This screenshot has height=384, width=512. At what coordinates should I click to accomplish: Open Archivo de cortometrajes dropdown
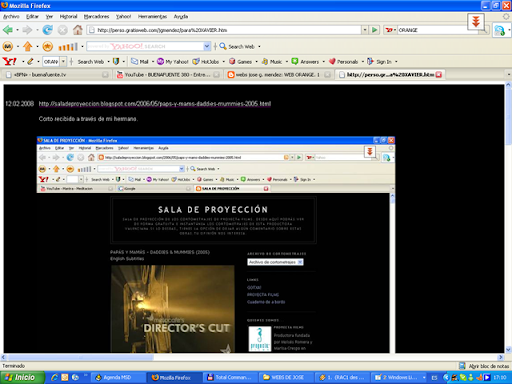point(275,262)
